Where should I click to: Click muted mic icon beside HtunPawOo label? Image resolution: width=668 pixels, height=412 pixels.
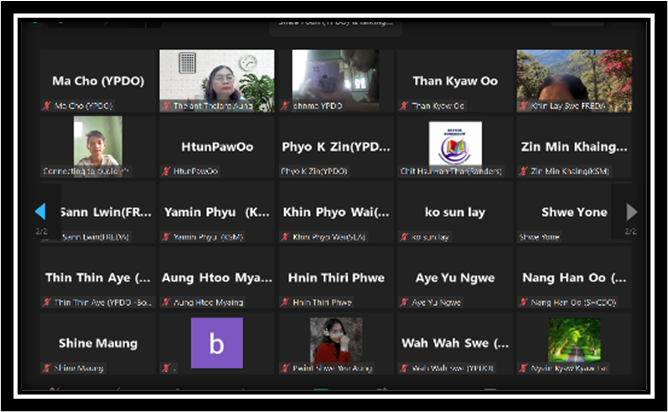pyautogui.click(x=166, y=171)
